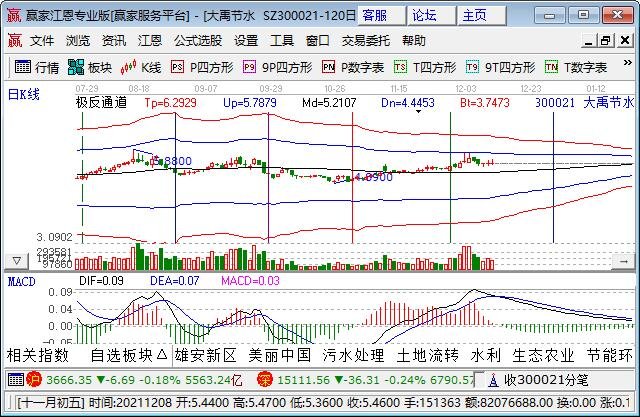Open the 雄安新区 sector tab

pyautogui.click(x=206, y=355)
